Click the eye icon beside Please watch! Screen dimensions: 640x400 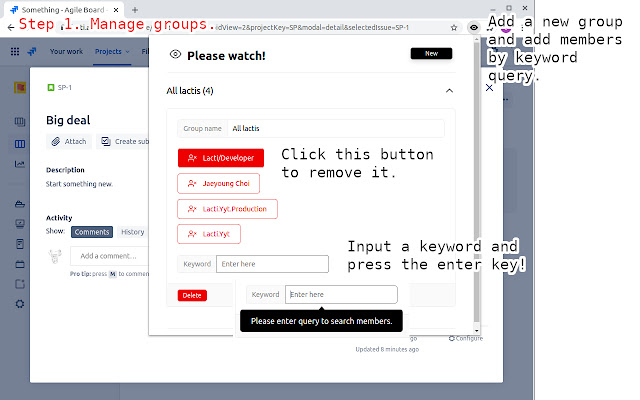click(176, 54)
